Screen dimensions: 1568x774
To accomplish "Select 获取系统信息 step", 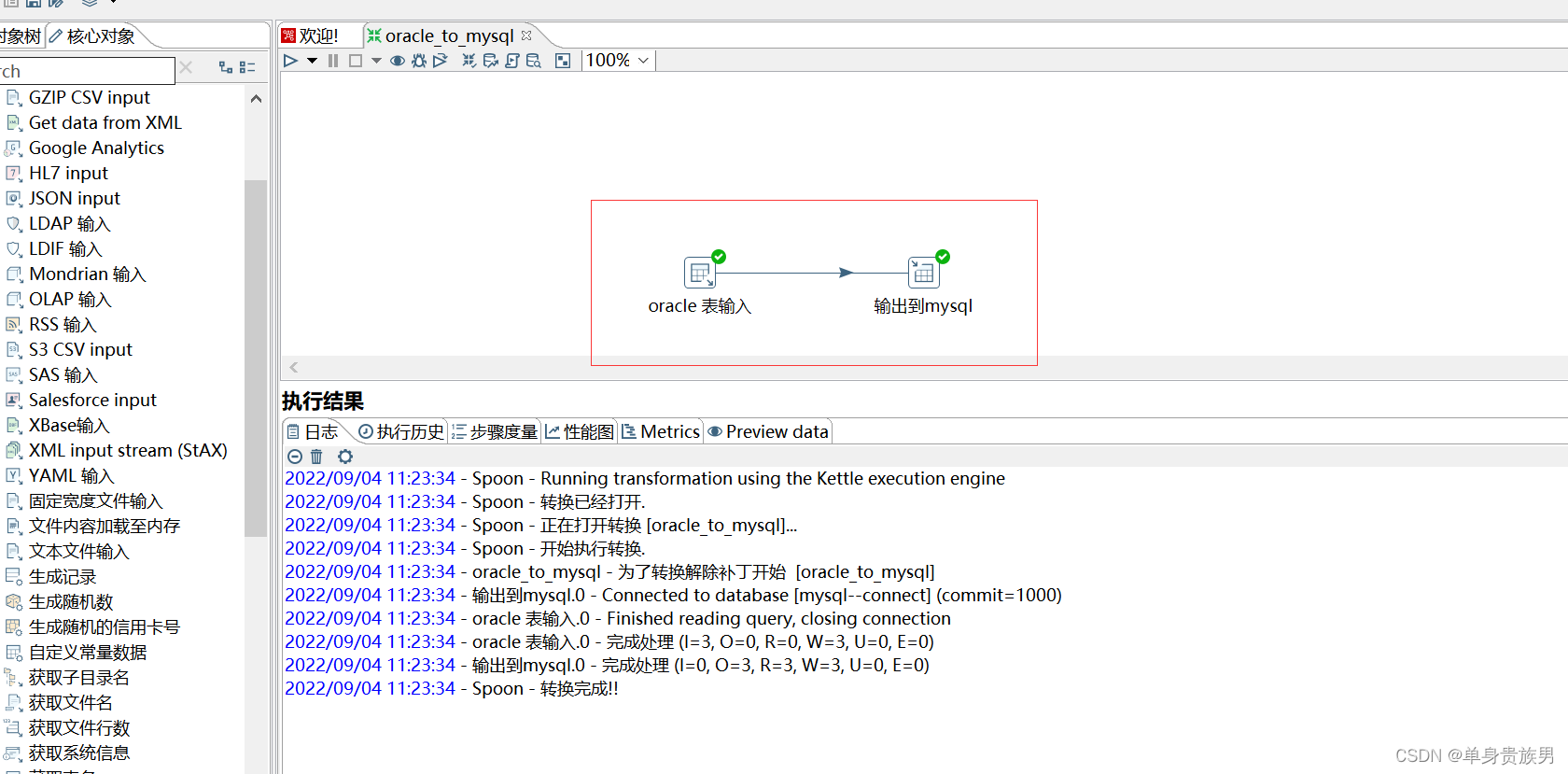I will (78, 753).
